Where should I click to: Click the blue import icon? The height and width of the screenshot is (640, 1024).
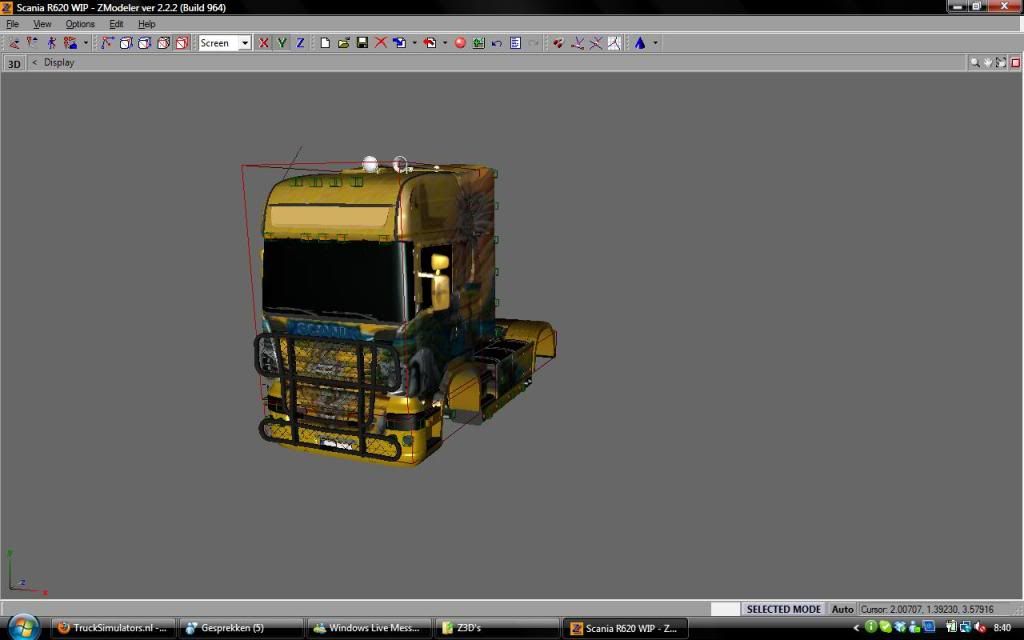399,43
